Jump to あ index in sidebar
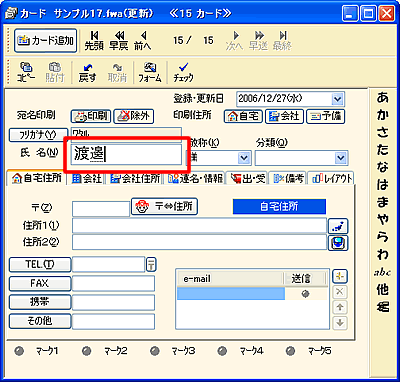This screenshot has width=400, height=382. [382, 98]
